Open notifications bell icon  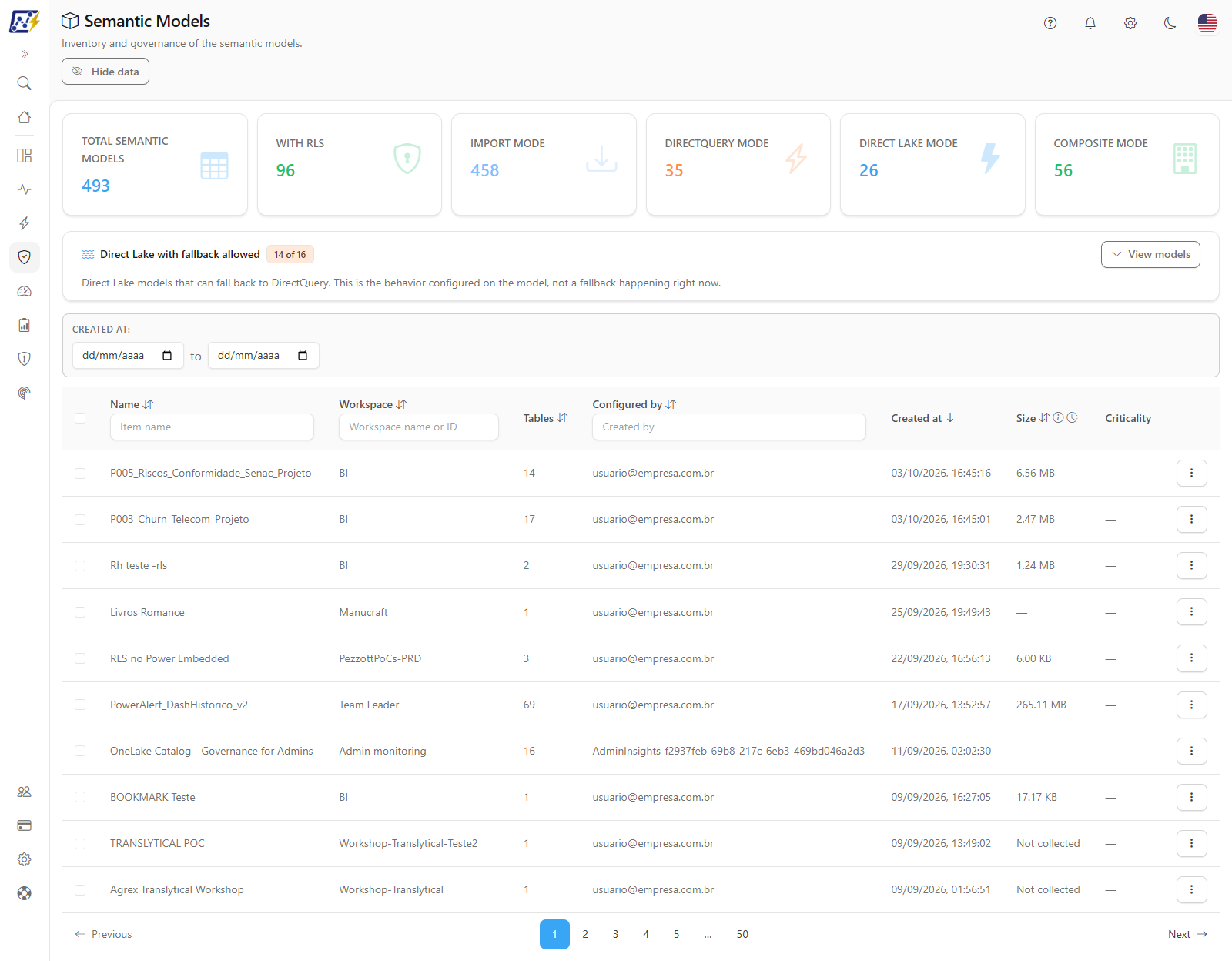click(x=1090, y=23)
